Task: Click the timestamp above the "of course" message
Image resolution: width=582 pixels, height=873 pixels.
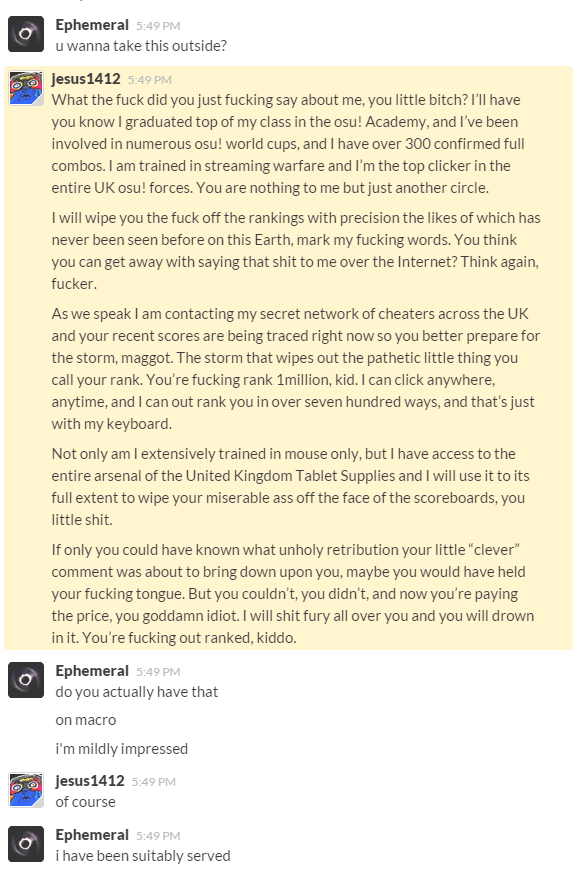Action: click(154, 782)
